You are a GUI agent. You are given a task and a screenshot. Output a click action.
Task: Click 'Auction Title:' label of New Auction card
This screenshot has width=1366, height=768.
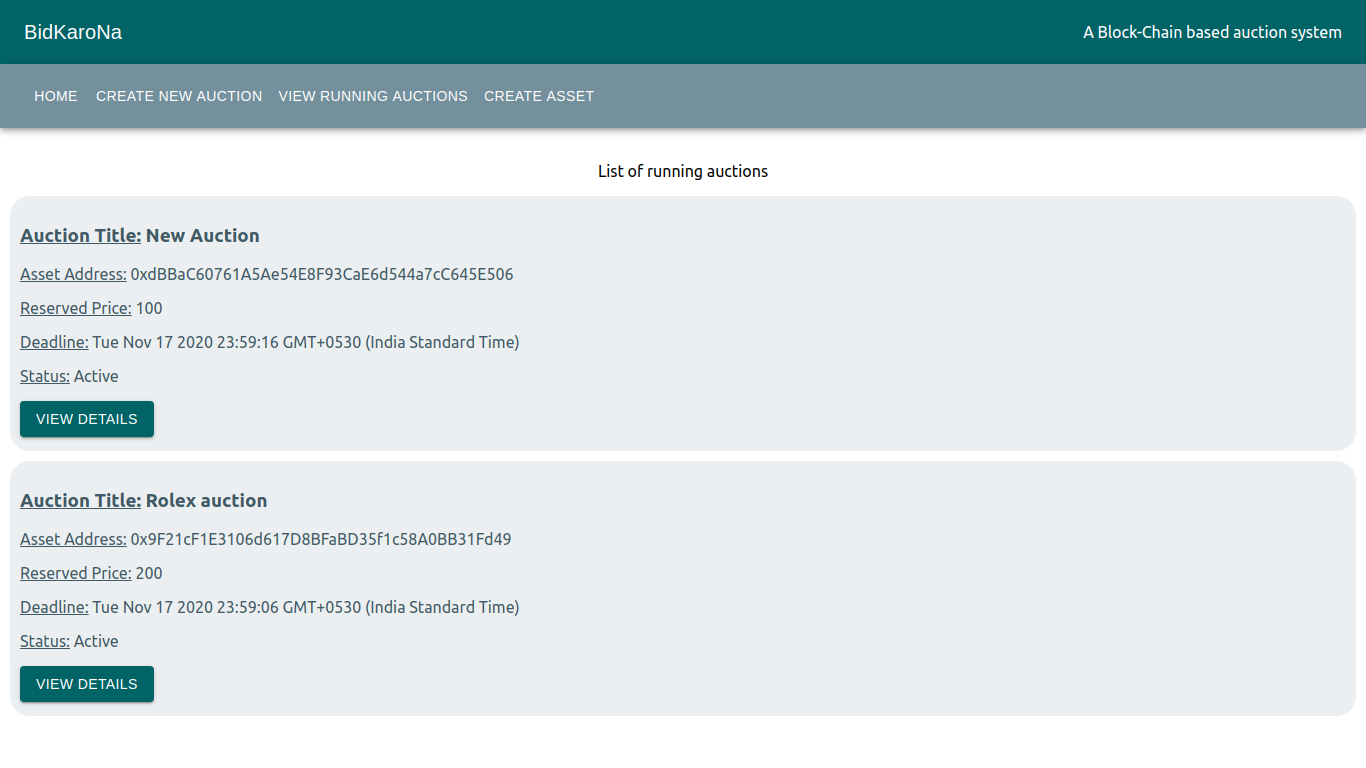click(81, 235)
